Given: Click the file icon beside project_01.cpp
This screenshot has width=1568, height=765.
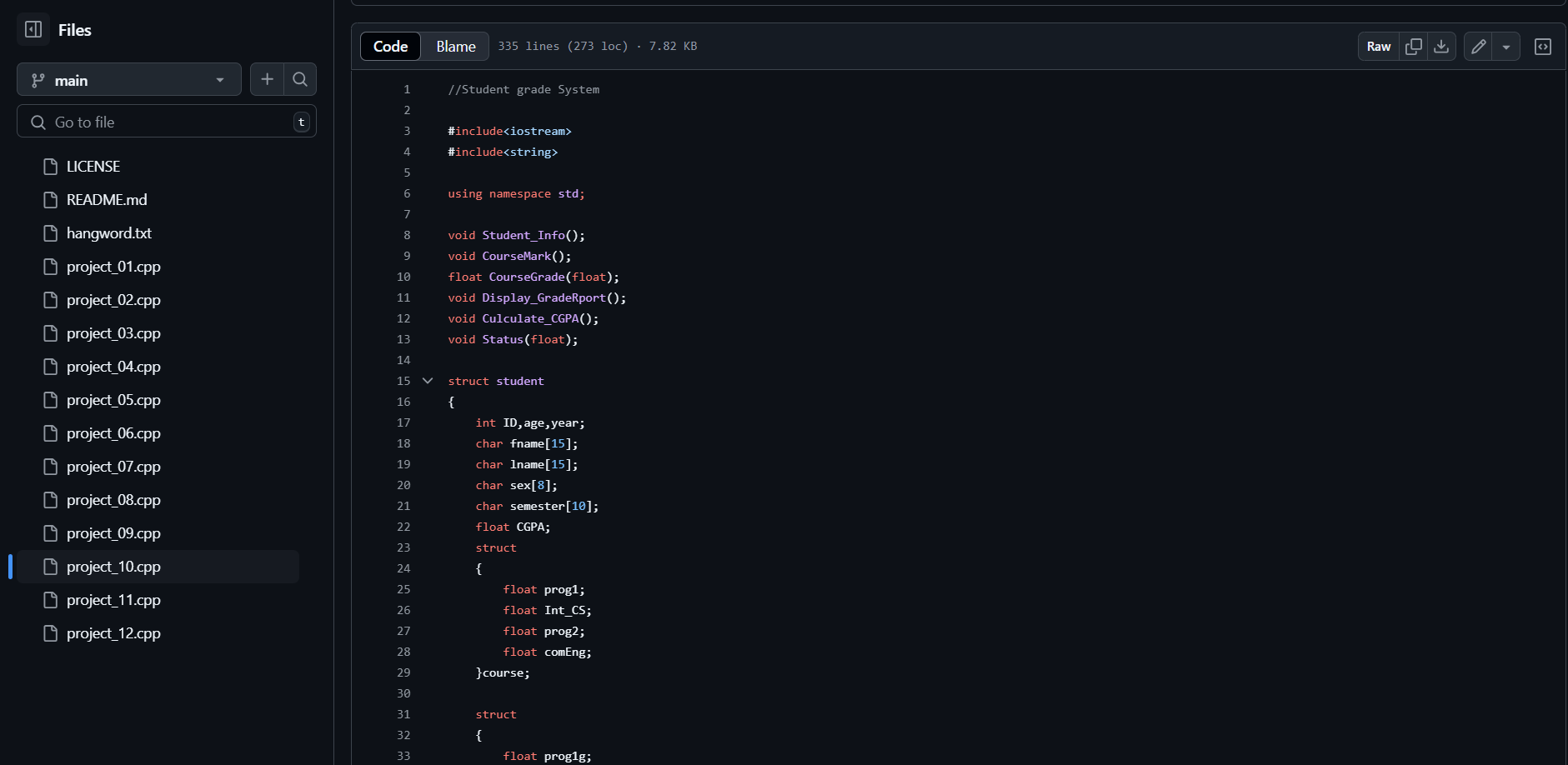Looking at the screenshot, I should coord(50,267).
